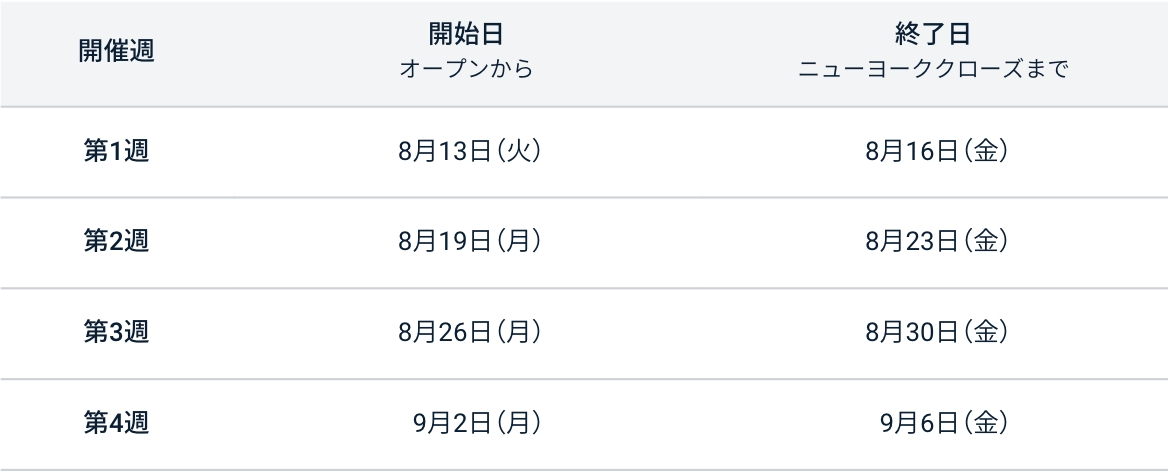The width and height of the screenshot is (1168, 473).
Task: Click the 日 character in 終了日 header
Action: point(958,35)
